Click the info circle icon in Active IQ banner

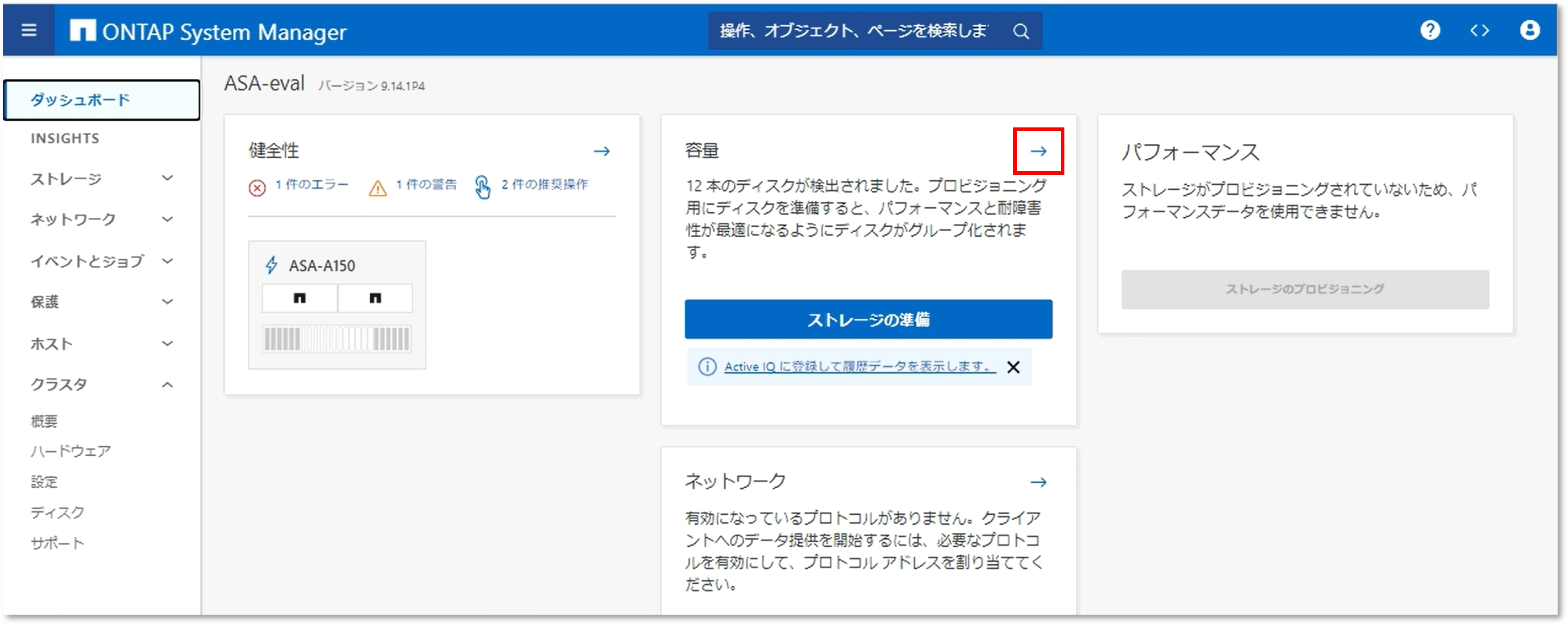pyautogui.click(x=707, y=366)
